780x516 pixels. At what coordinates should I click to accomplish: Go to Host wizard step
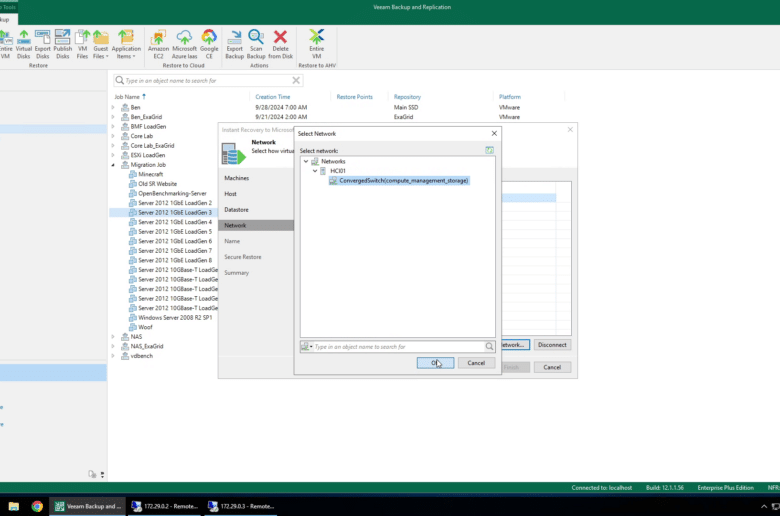pos(230,194)
